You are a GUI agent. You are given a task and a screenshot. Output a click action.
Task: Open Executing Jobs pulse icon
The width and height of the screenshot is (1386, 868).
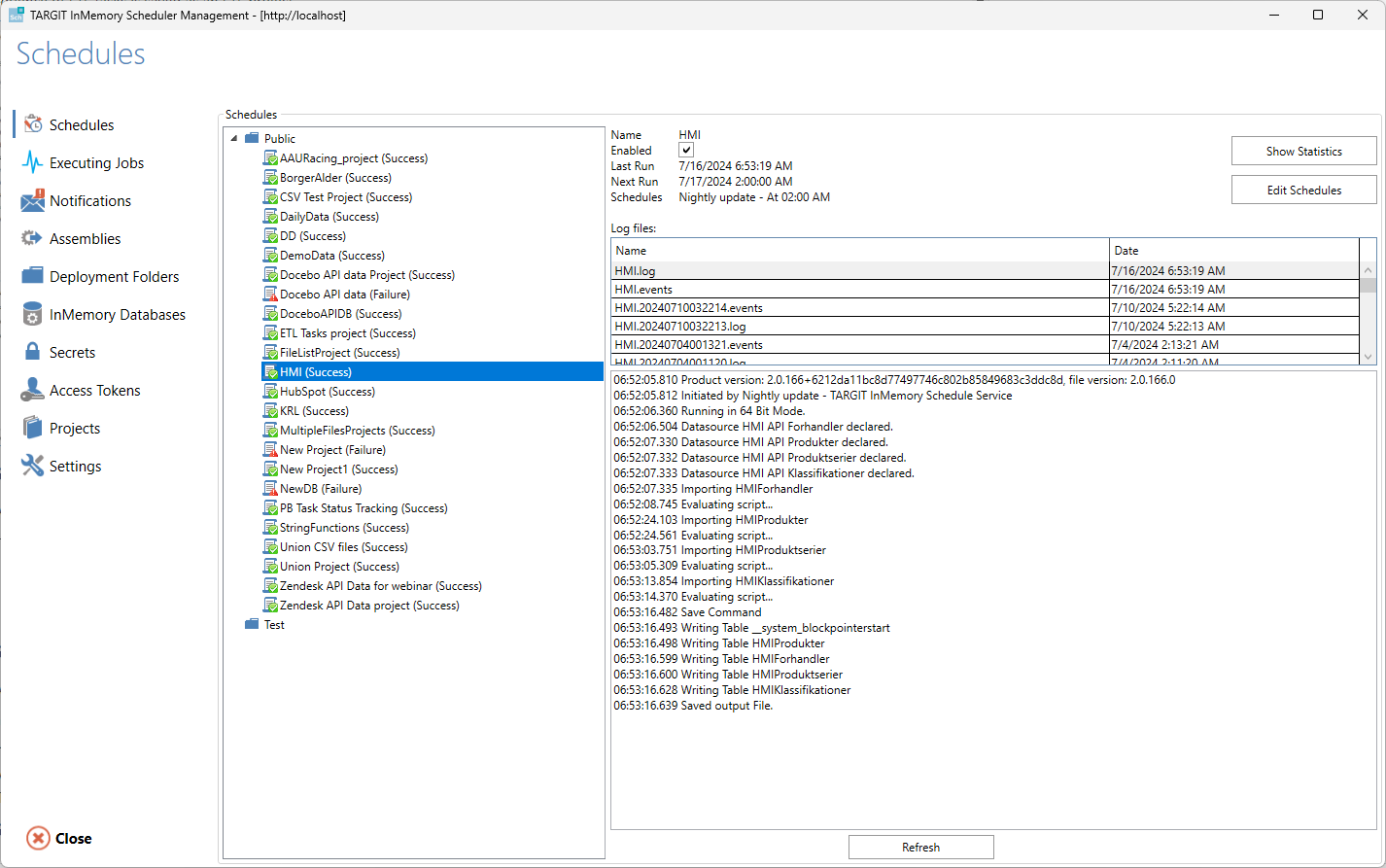33,162
